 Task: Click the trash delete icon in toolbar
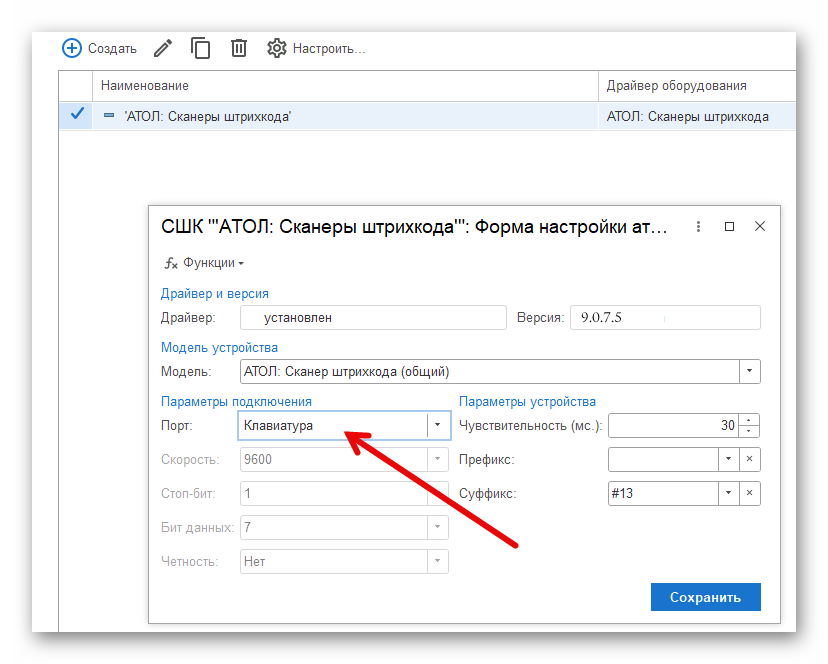pos(239,48)
